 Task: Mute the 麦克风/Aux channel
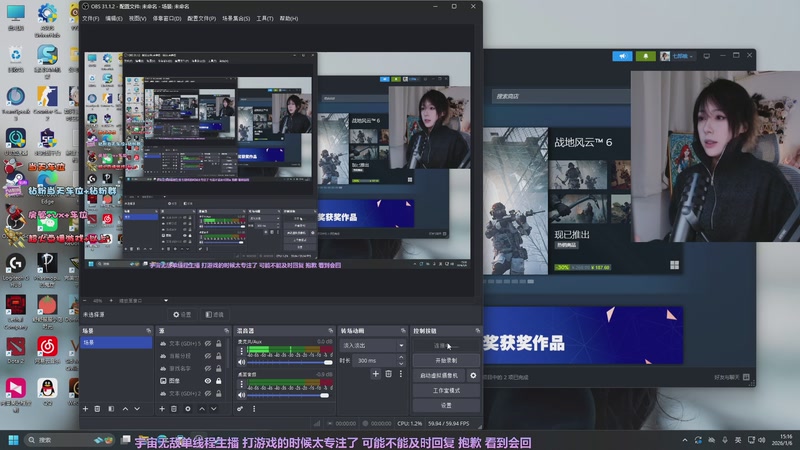pos(241,362)
